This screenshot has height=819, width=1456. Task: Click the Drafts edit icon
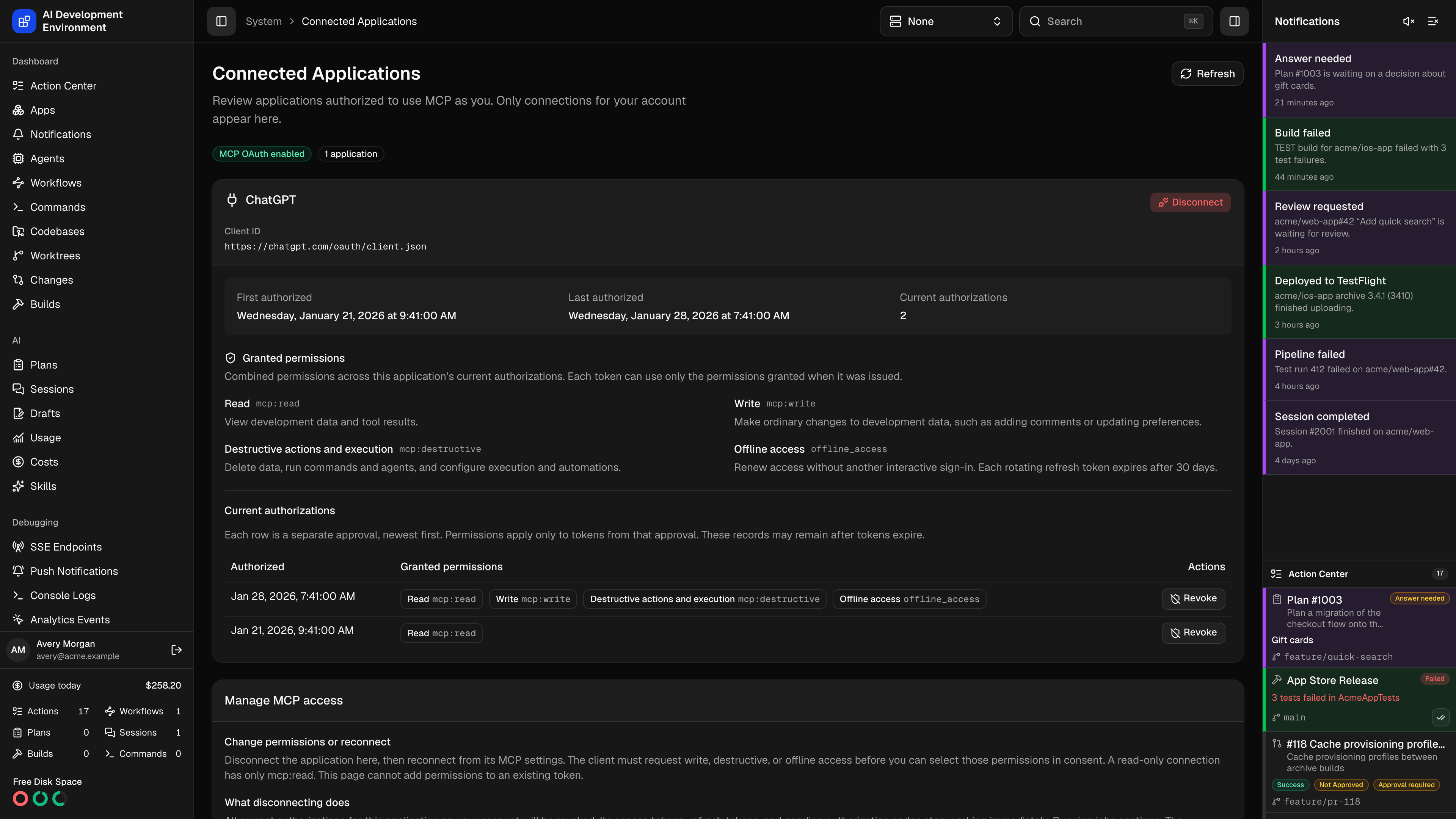click(18, 414)
